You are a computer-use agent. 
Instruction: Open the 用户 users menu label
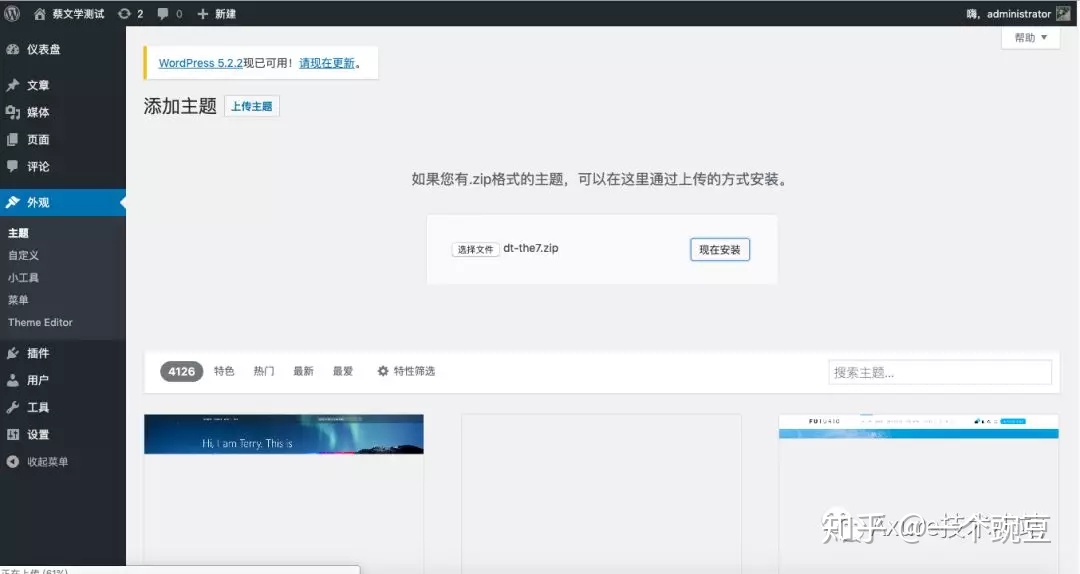click(x=38, y=380)
